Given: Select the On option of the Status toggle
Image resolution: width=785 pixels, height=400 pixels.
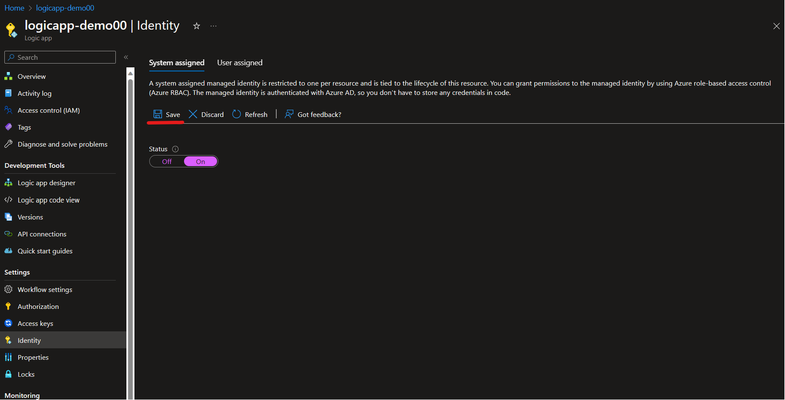Looking at the screenshot, I should tap(200, 161).
